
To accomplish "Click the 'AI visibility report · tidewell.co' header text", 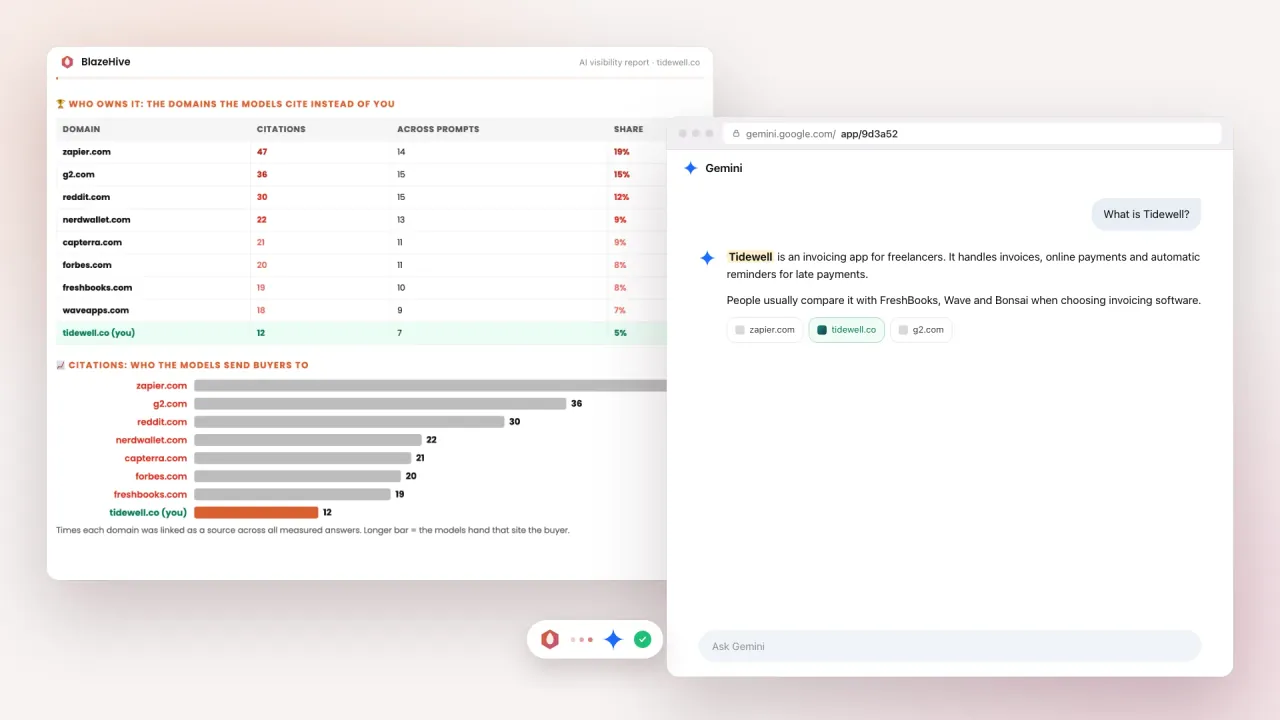I will click(x=639, y=62).
